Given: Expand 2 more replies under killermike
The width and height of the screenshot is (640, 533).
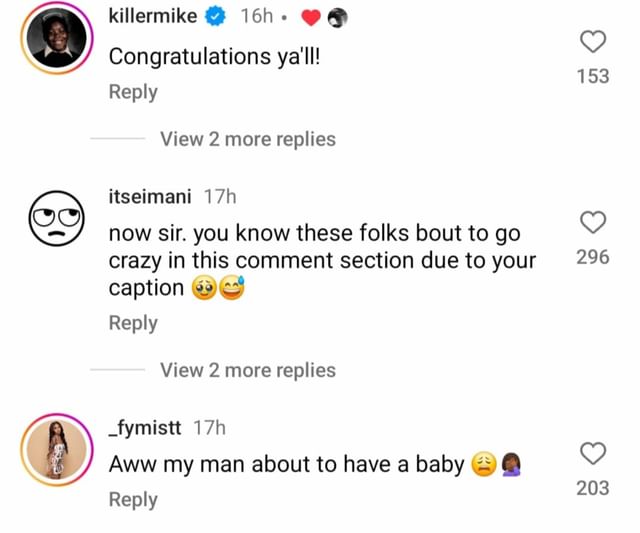Looking at the screenshot, I should tap(247, 139).
